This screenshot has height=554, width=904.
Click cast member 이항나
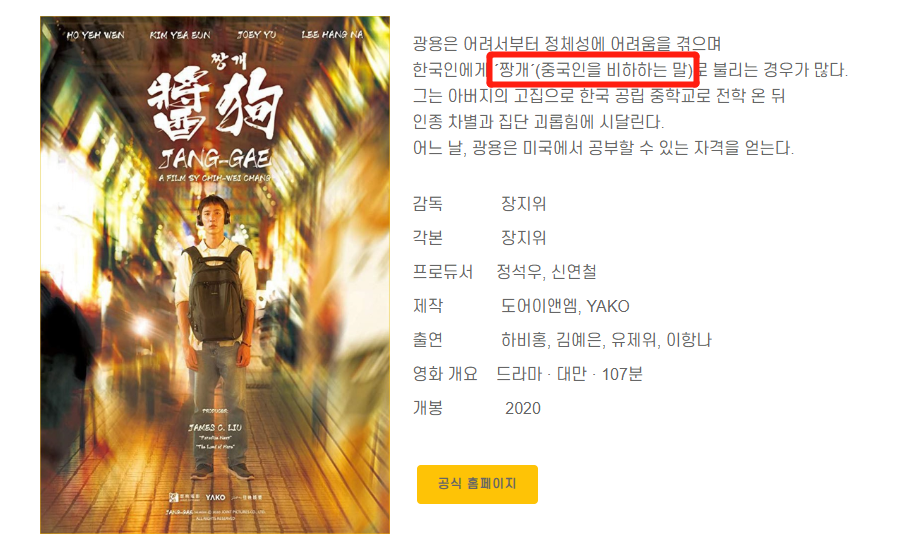click(689, 340)
